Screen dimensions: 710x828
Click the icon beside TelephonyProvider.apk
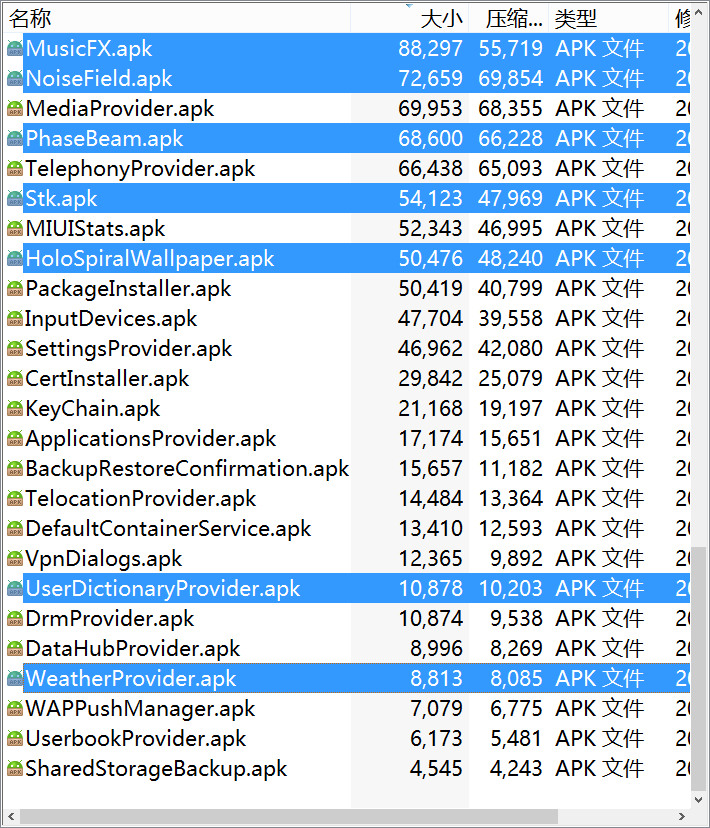tap(15, 169)
